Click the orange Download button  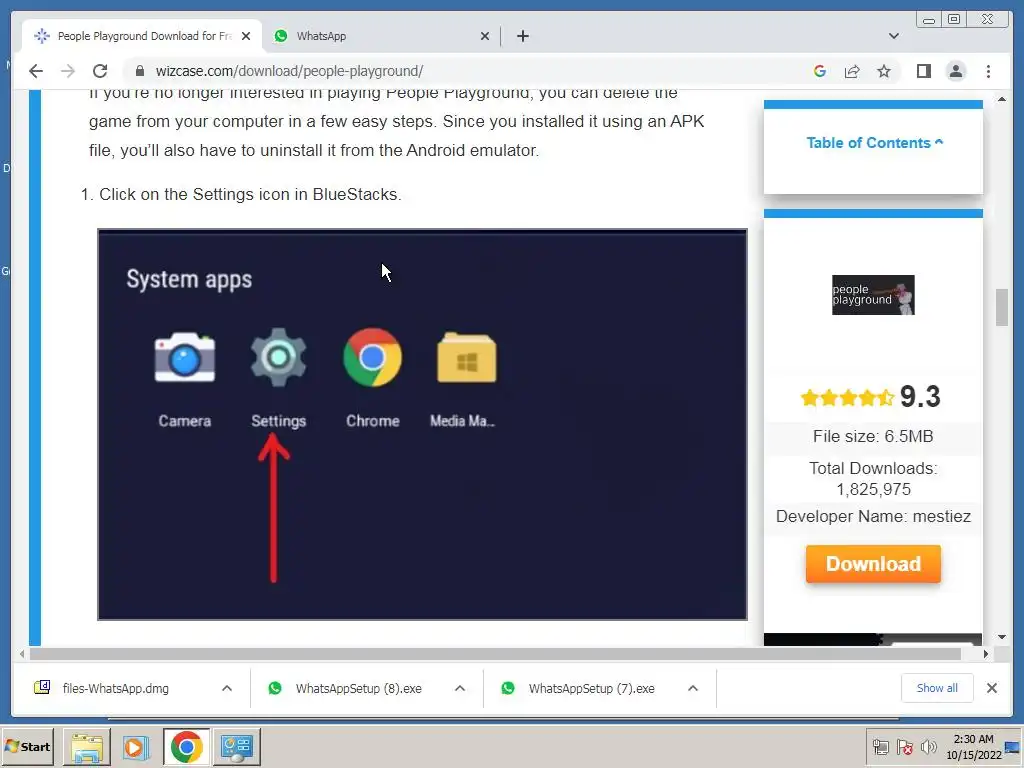[873, 564]
